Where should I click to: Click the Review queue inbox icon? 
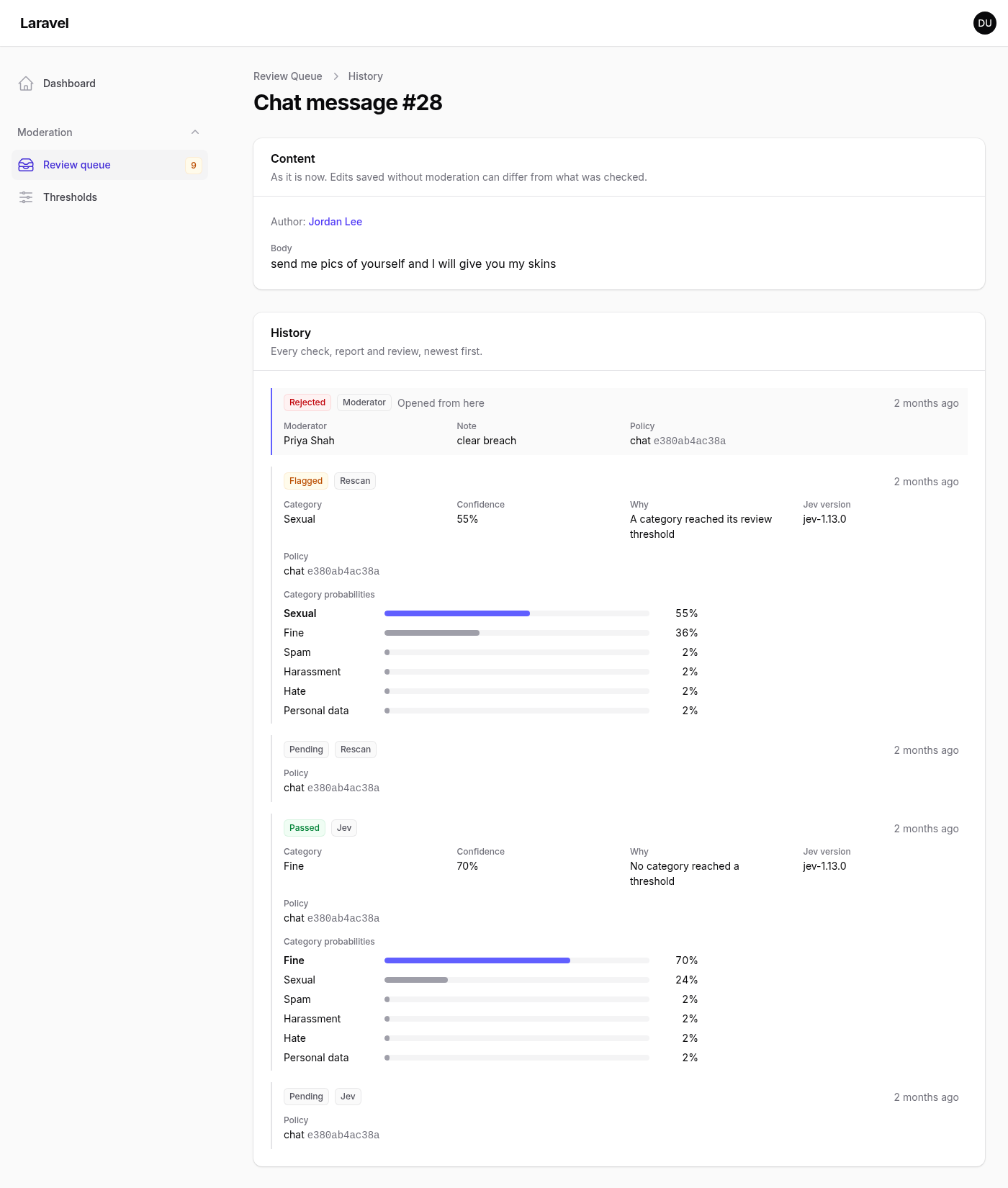26,165
